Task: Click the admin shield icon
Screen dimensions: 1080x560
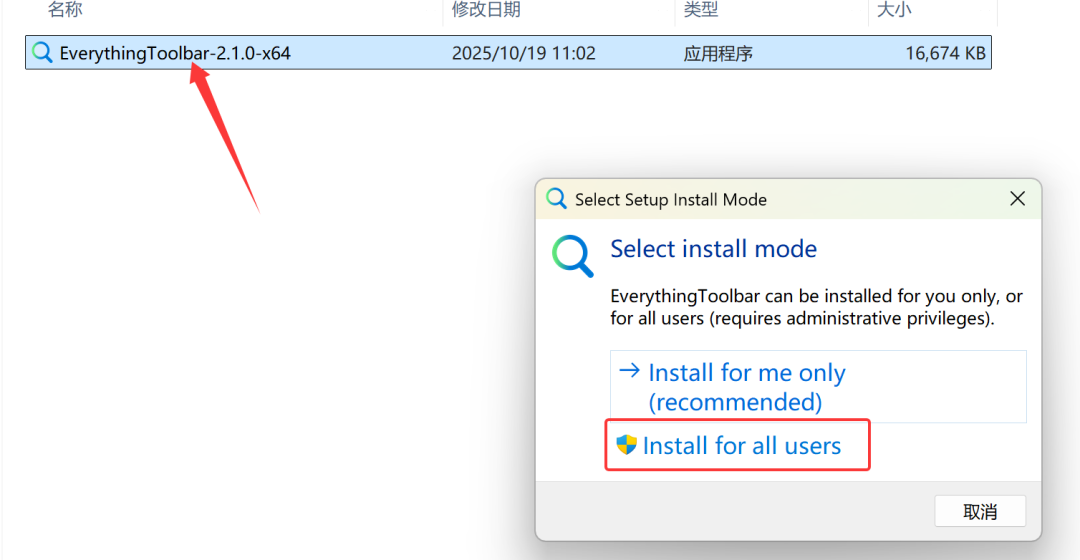Action: [x=627, y=445]
